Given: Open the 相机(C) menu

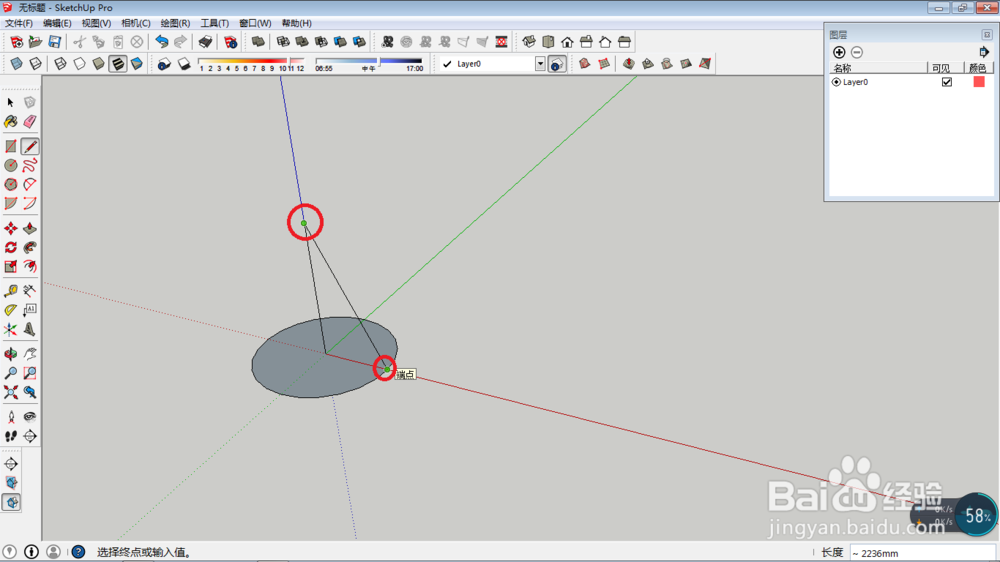Looking at the screenshot, I should click(136, 24).
